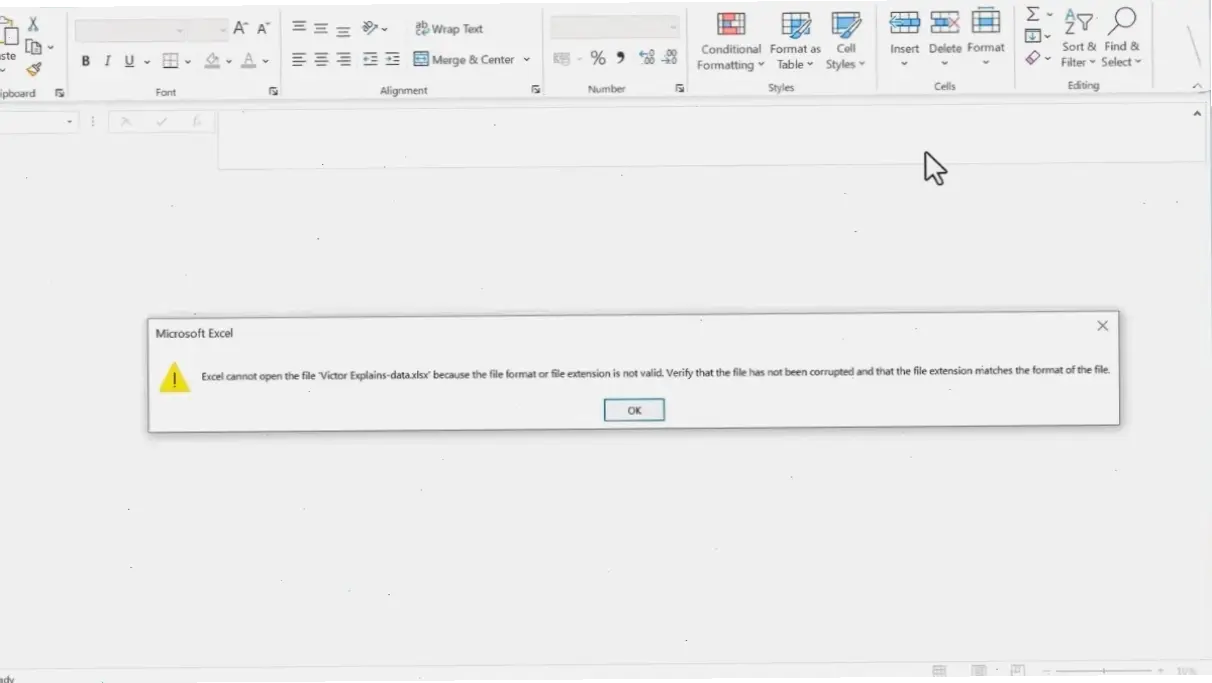The width and height of the screenshot is (1212, 683).
Task: Close the Microsoft Excel error dialog
Action: pos(1102,326)
